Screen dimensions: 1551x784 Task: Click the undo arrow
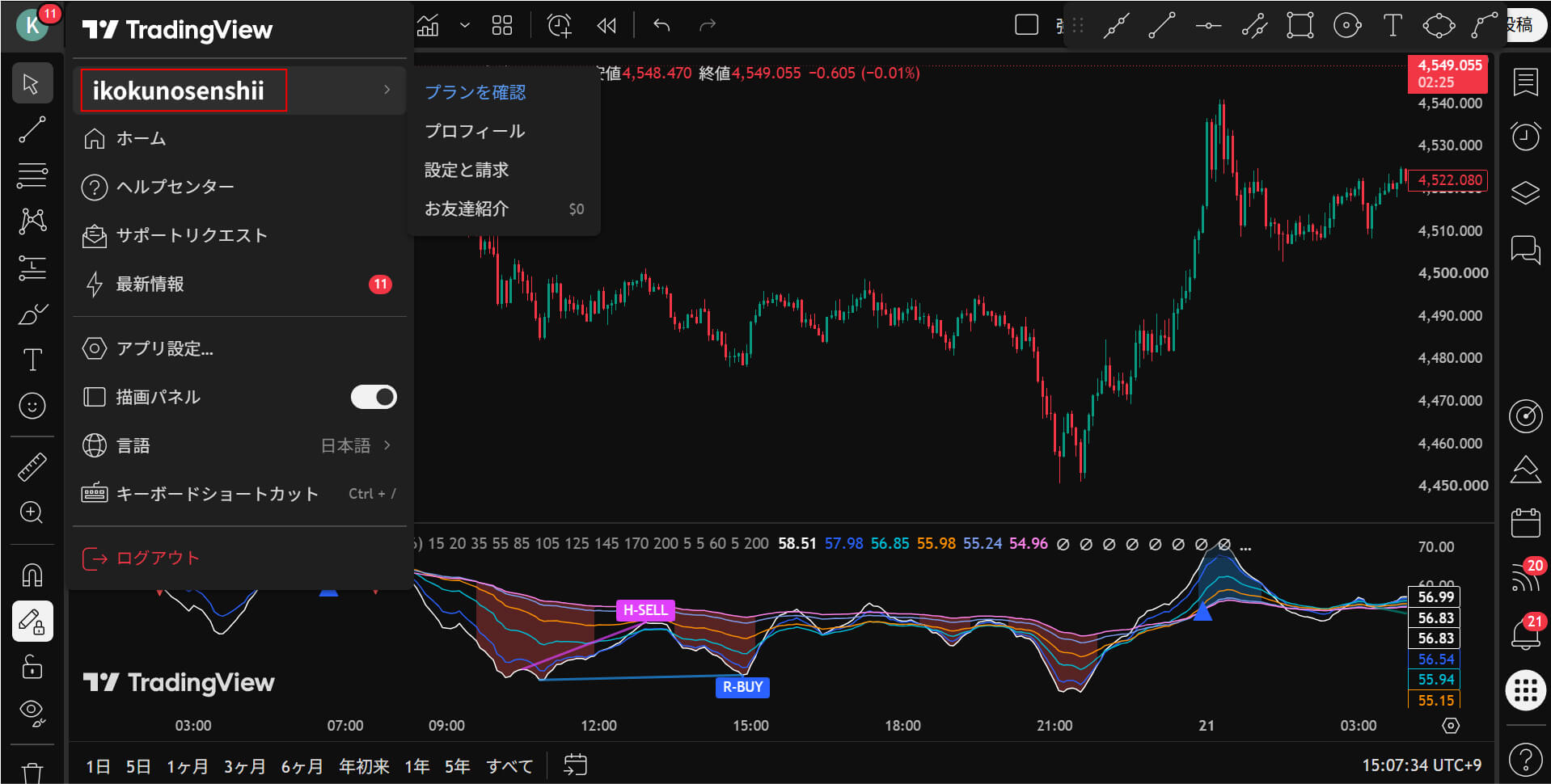point(661,26)
